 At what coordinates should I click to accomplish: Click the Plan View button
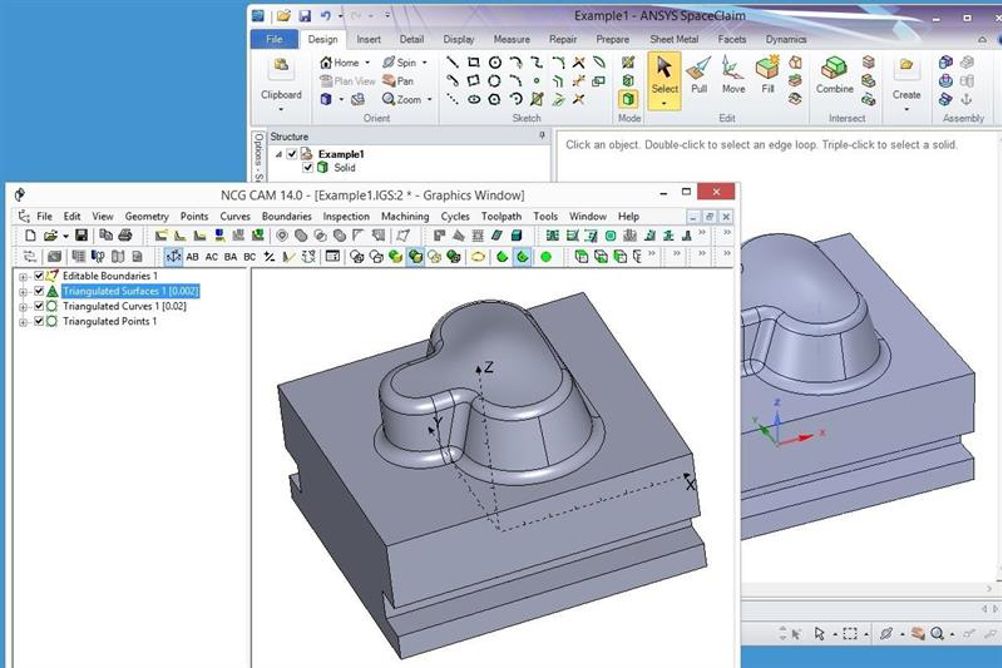pos(347,81)
